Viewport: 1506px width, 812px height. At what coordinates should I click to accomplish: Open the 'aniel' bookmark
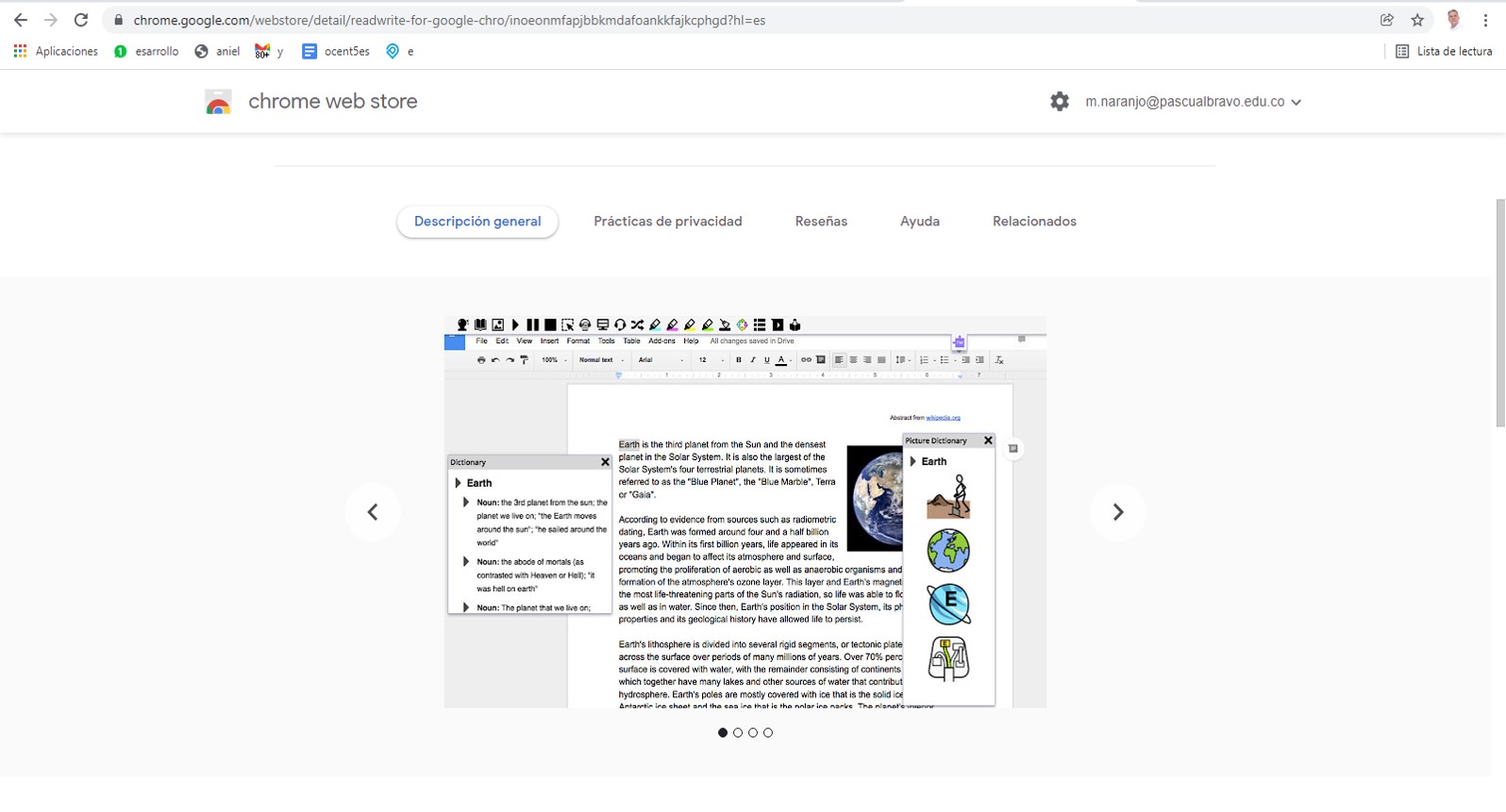click(x=217, y=51)
